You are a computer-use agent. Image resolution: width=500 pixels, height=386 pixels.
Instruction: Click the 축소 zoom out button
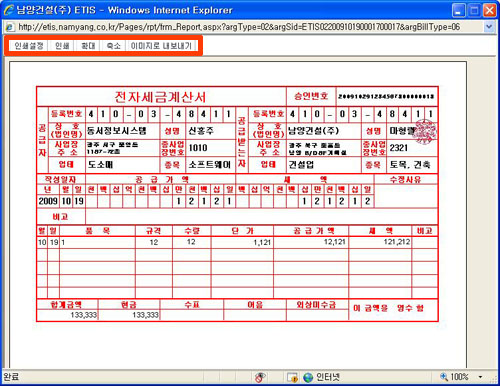coord(113,46)
